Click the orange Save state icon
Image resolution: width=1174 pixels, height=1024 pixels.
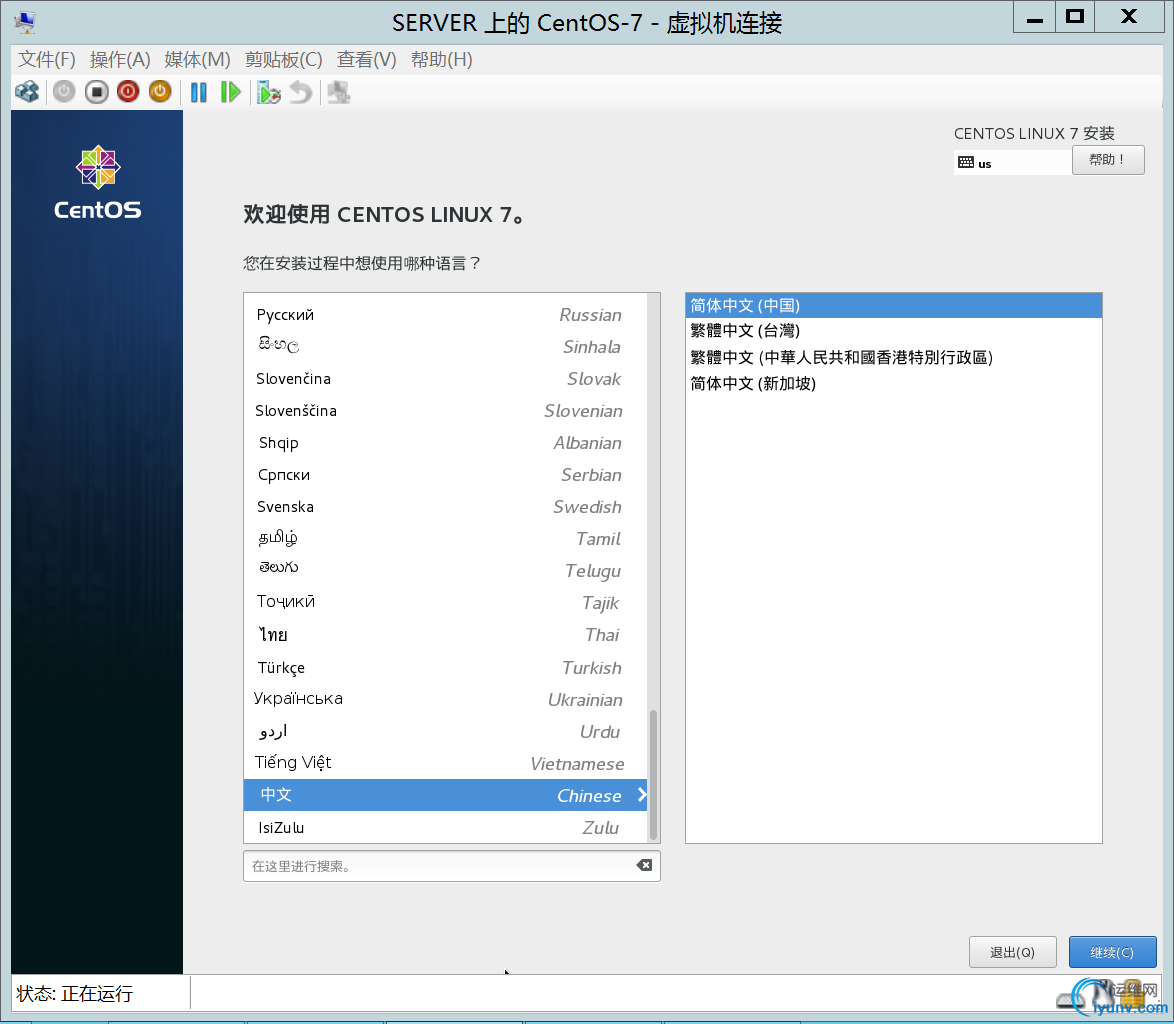(x=160, y=92)
